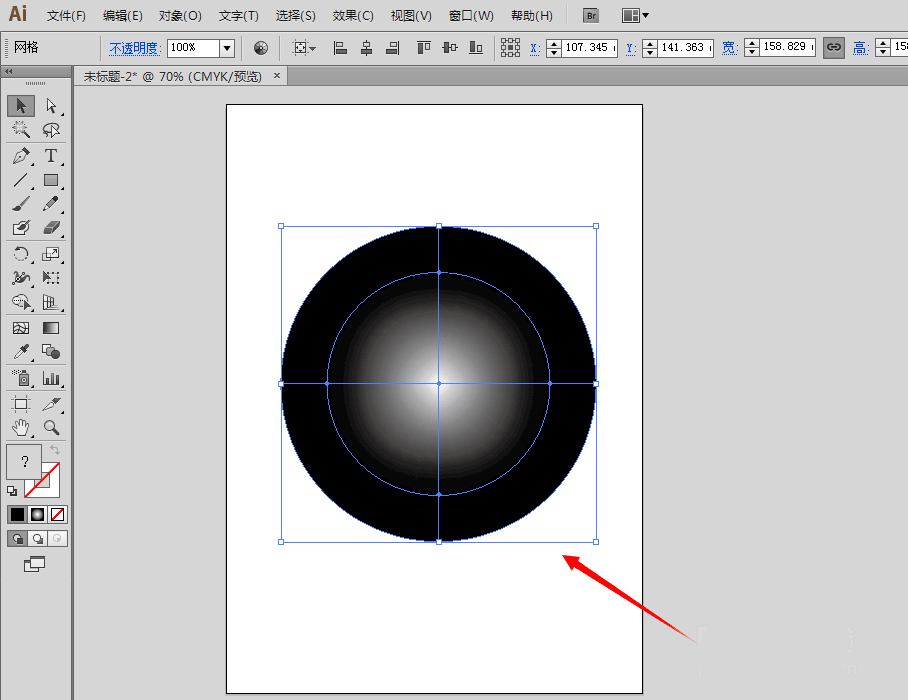The width and height of the screenshot is (908, 700).
Task: Select the Pen tool
Action: 21,155
